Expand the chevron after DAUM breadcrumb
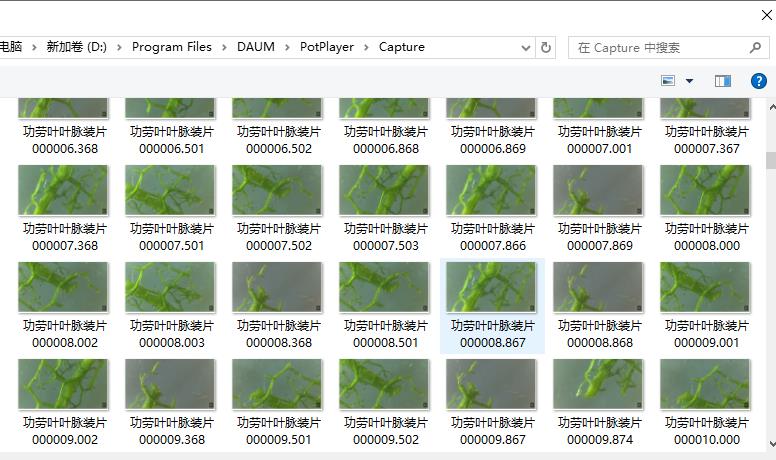 pos(287,47)
